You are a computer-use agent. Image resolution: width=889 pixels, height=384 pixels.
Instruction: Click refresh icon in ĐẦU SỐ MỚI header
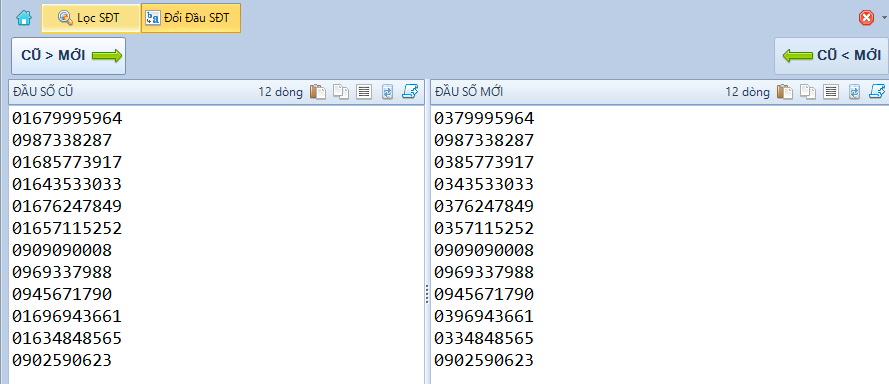(x=854, y=92)
